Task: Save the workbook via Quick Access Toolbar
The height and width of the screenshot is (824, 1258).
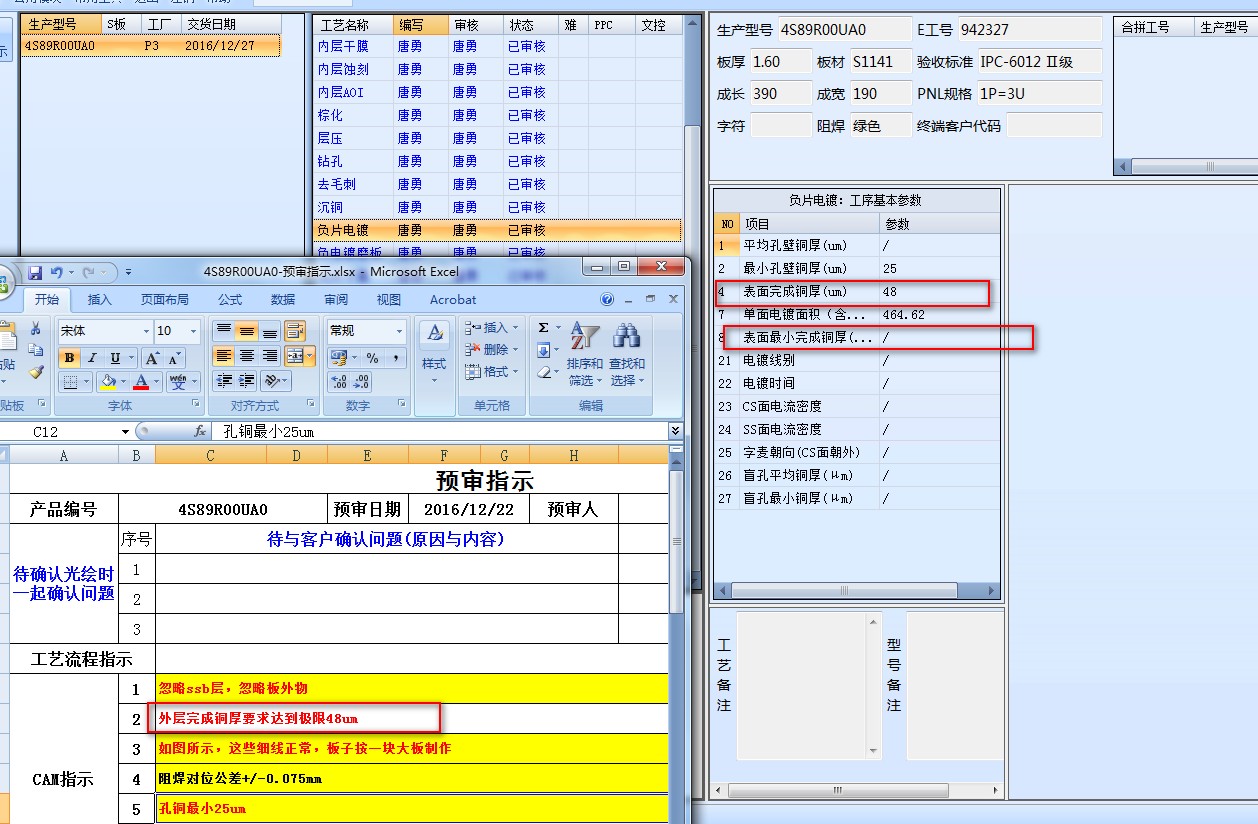Action: (x=35, y=272)
